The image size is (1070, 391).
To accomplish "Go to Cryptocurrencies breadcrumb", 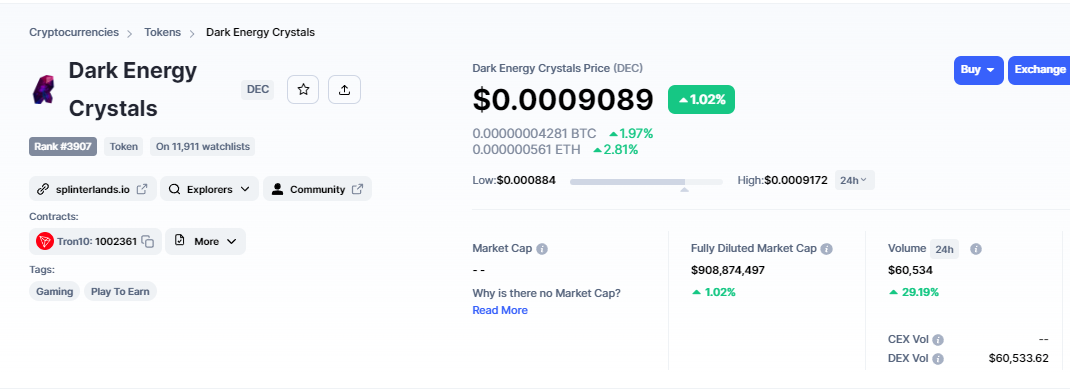I will [74, 32].
